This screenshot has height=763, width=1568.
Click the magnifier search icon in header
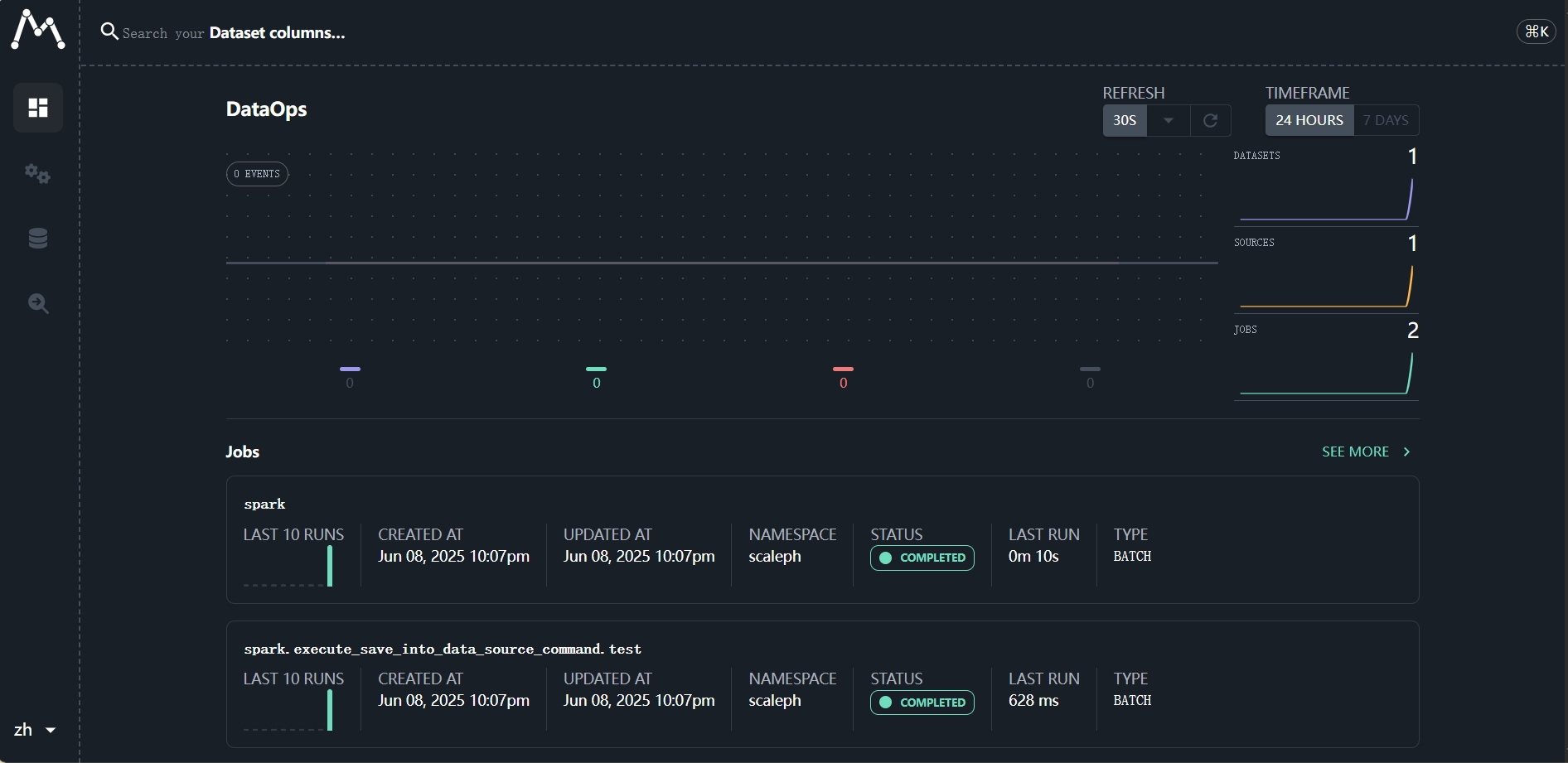[109, 31]
